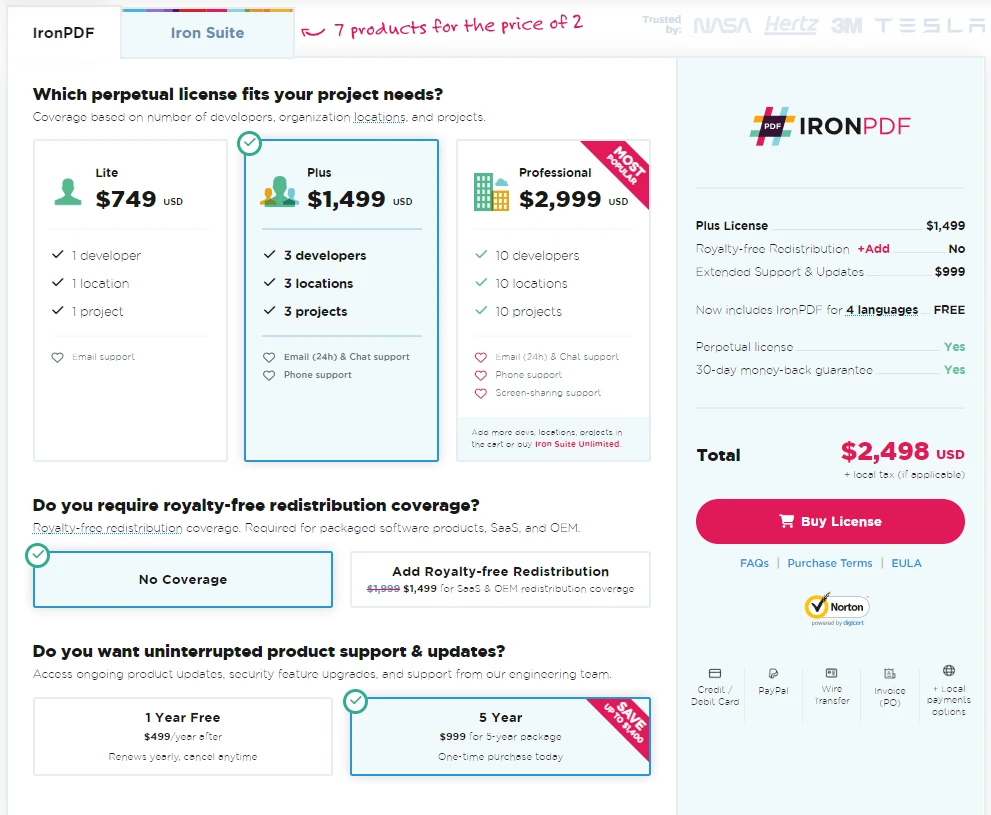
Task: Select the Lite $749 license option
Action: pos(130,300)
